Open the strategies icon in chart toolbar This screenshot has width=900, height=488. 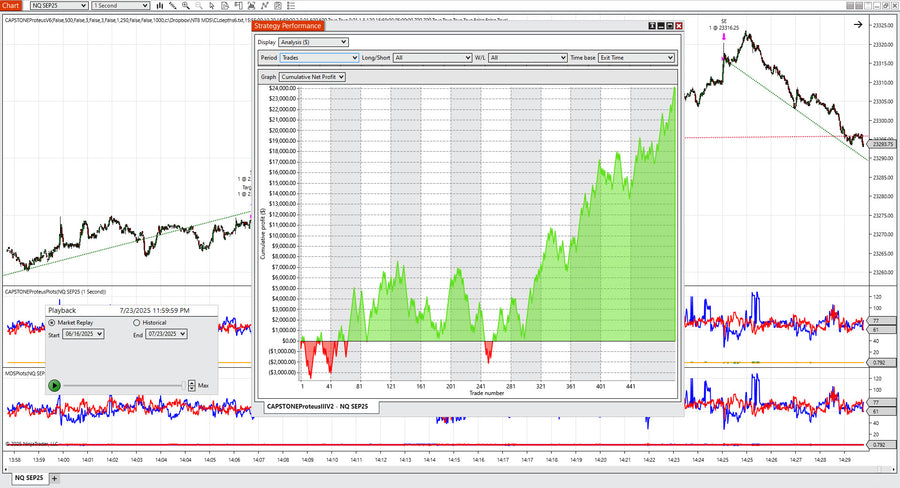tap(278, 6)
